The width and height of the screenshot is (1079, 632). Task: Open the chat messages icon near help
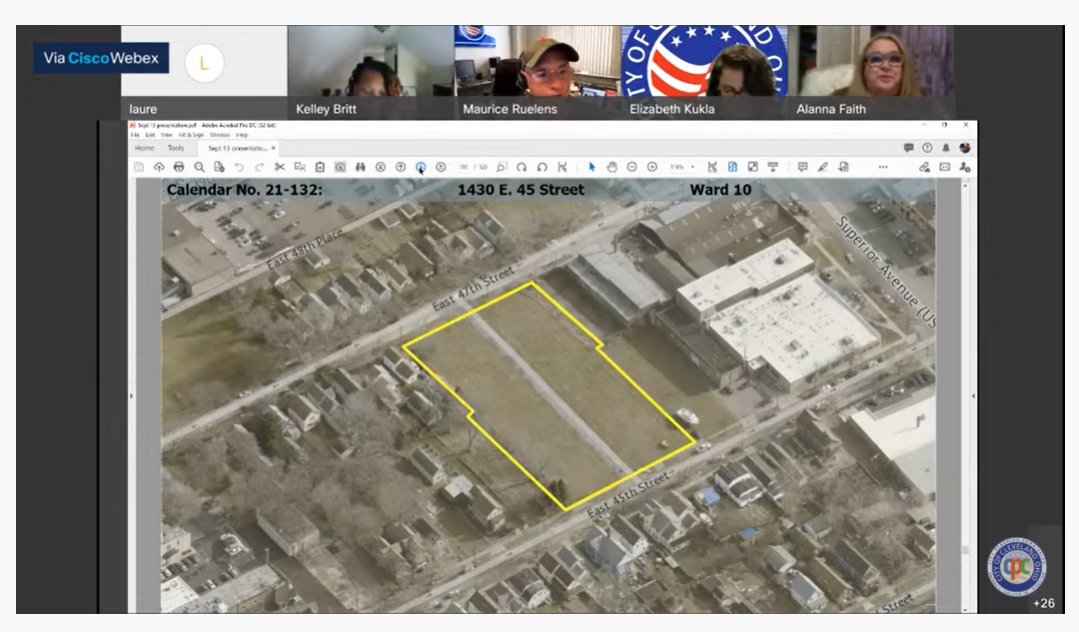908,148
